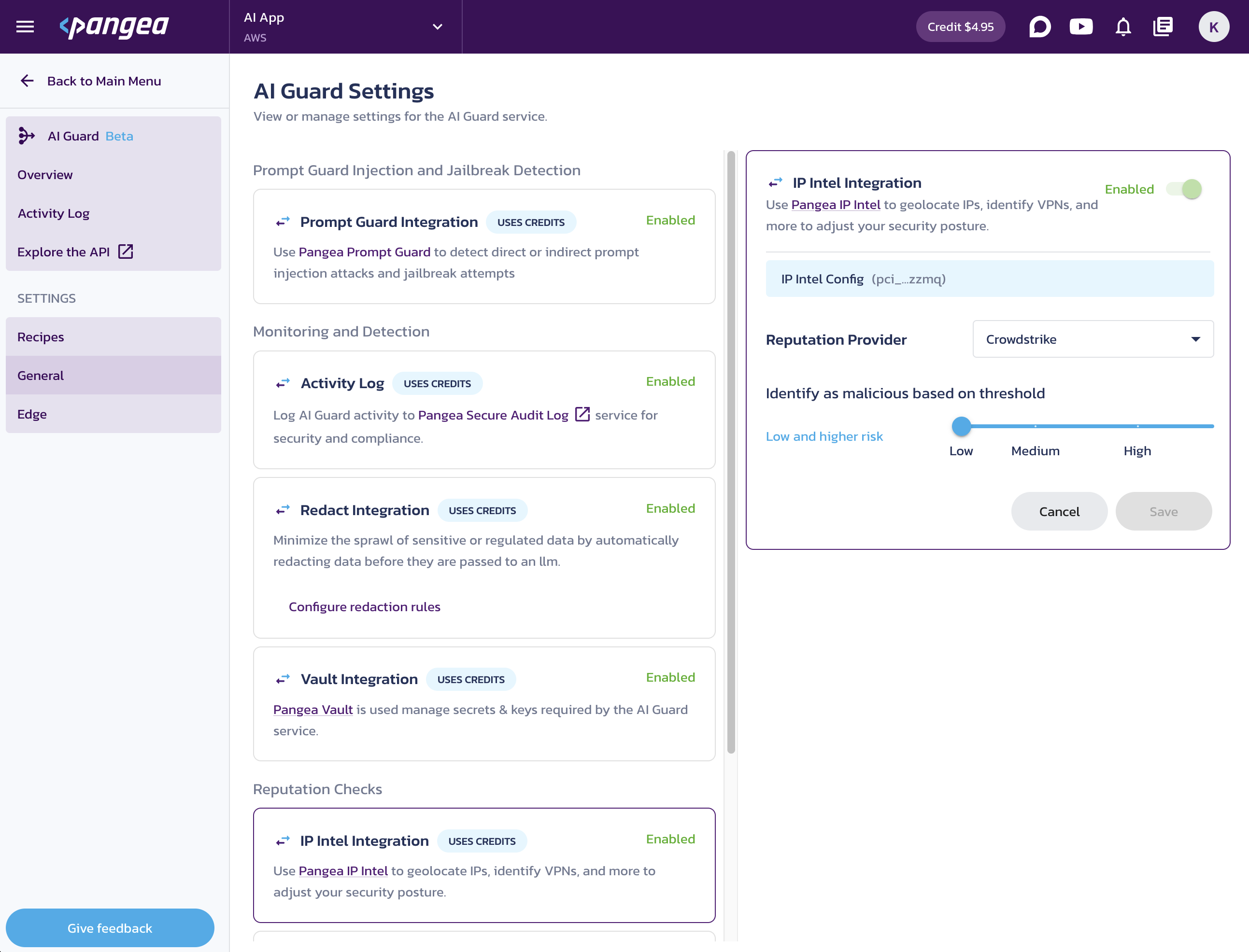Image resolution: width=1249 pixels, height=952 pixels.
Task: Click the Vault Integration arrows icon
Action: coord(283,679)
